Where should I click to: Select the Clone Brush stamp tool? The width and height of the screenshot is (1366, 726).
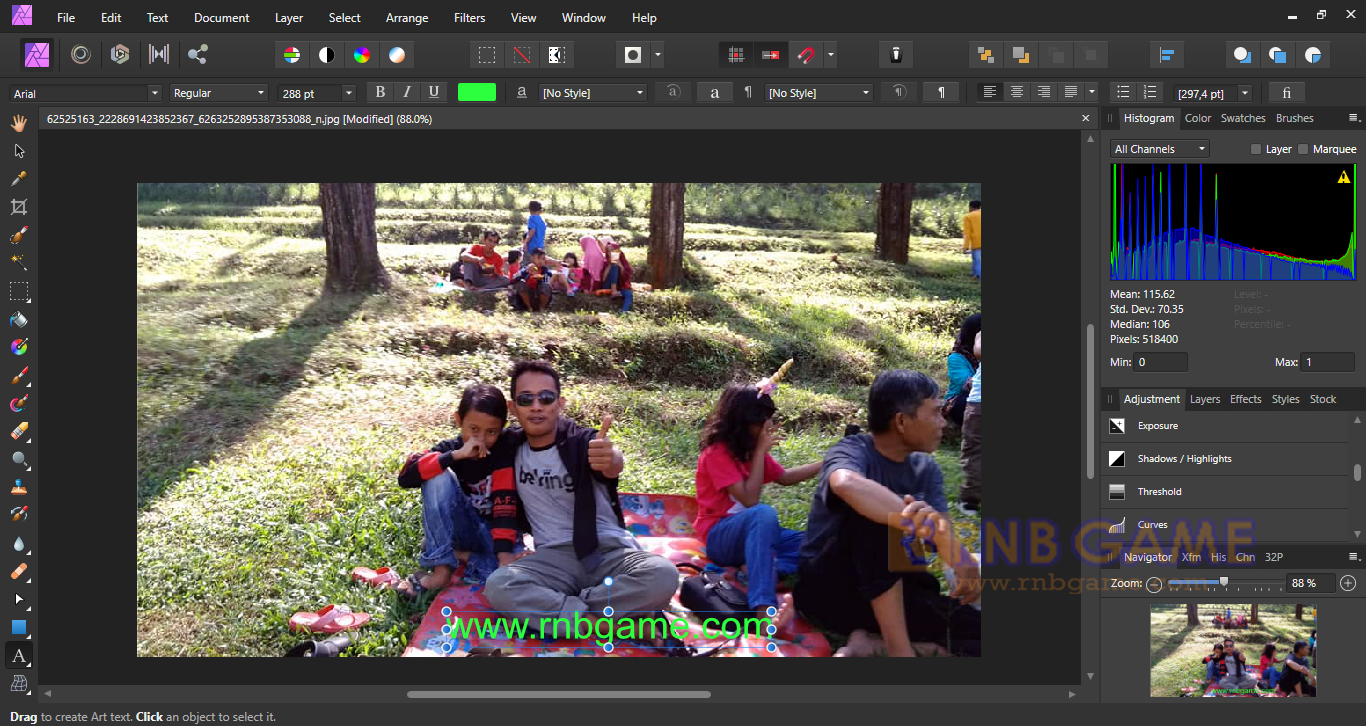pos(19,488)
